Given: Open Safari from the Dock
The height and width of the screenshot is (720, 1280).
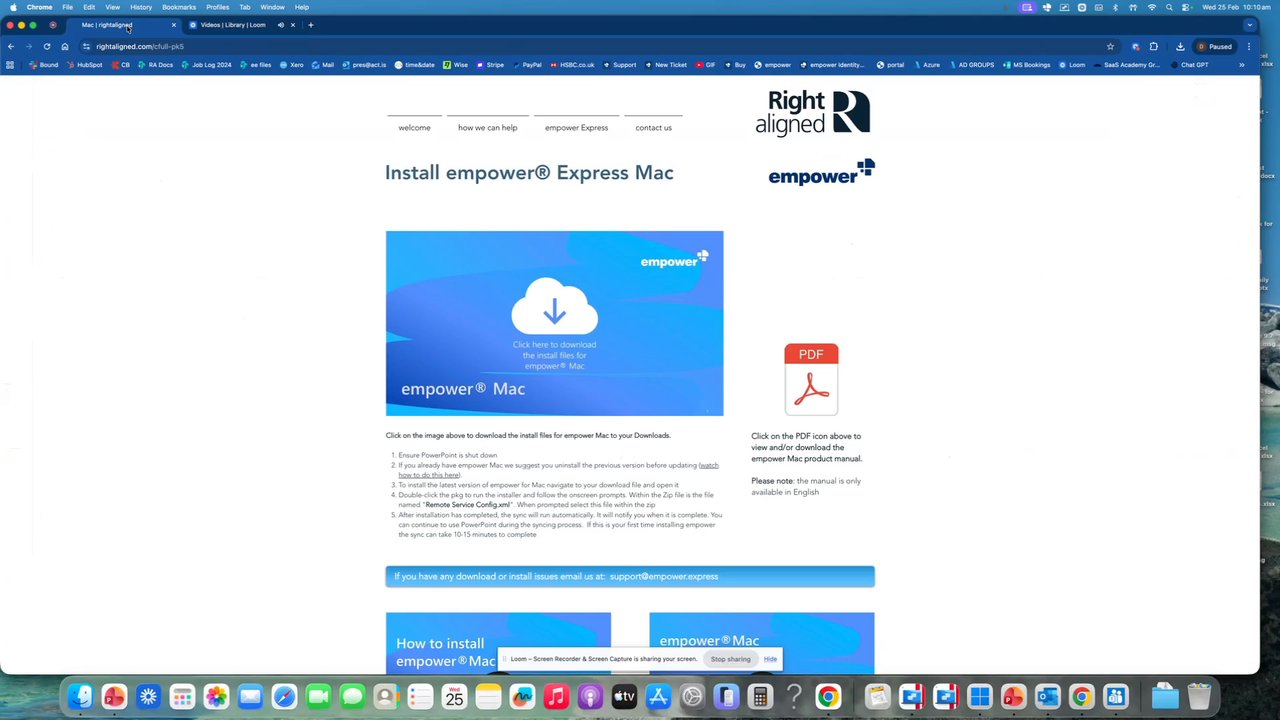Looking at the screenshot, I should [x=284, y=696].
